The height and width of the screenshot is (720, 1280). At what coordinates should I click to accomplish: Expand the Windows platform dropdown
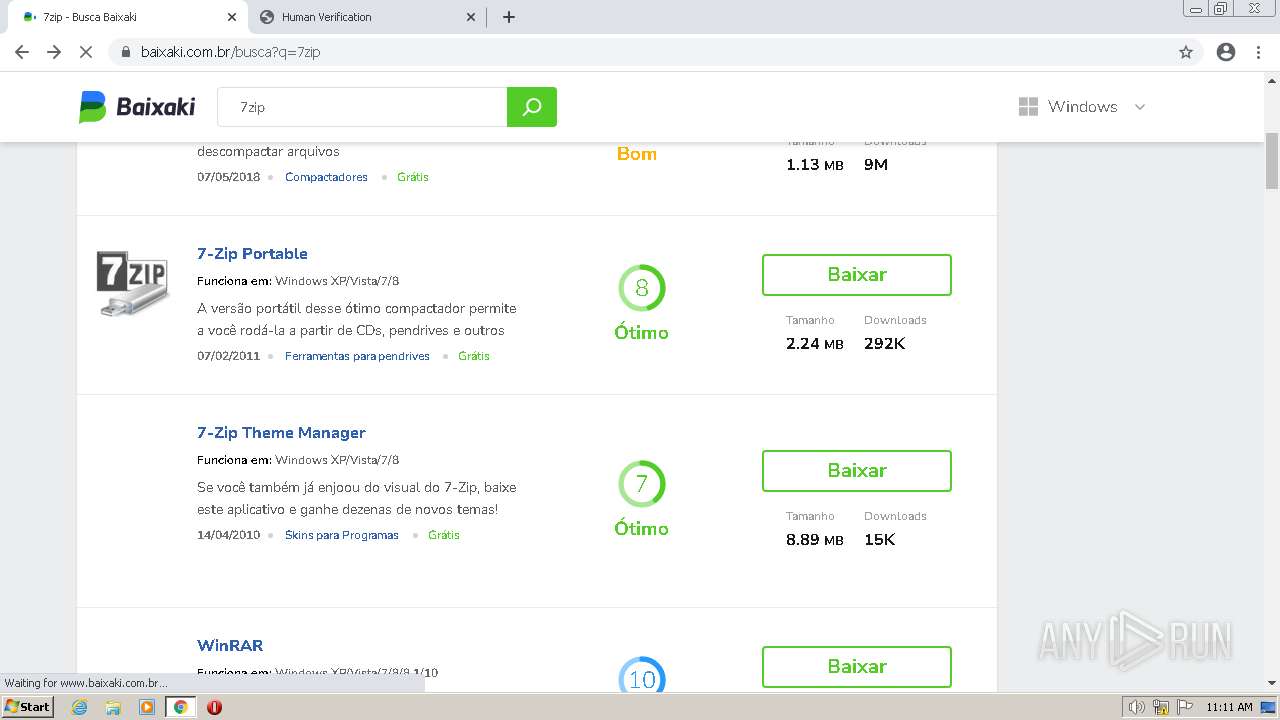[1139, 107]
